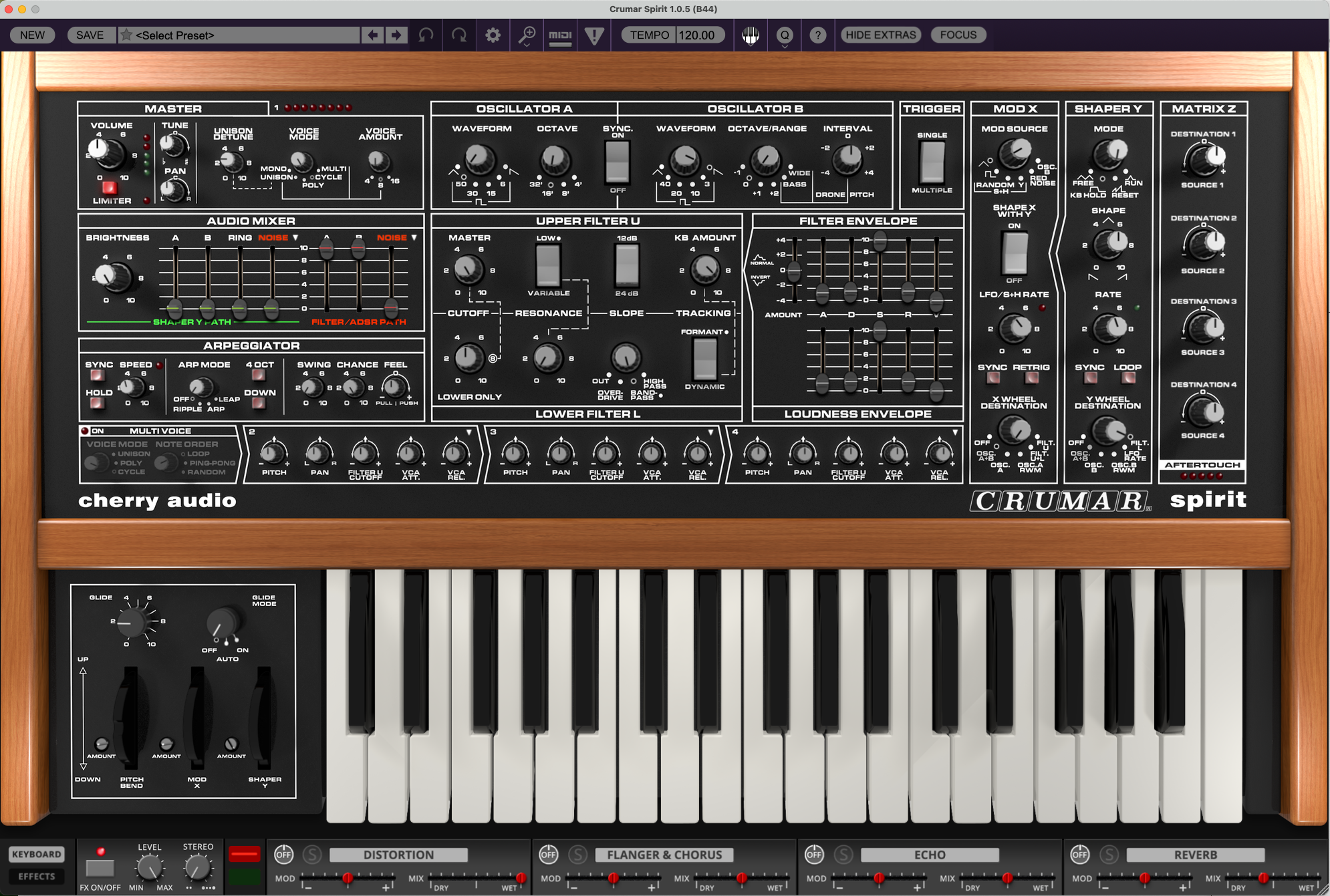The image size is (1330, 896).
Task: Switch to the KEYBOARD tab
Action: 37,854
